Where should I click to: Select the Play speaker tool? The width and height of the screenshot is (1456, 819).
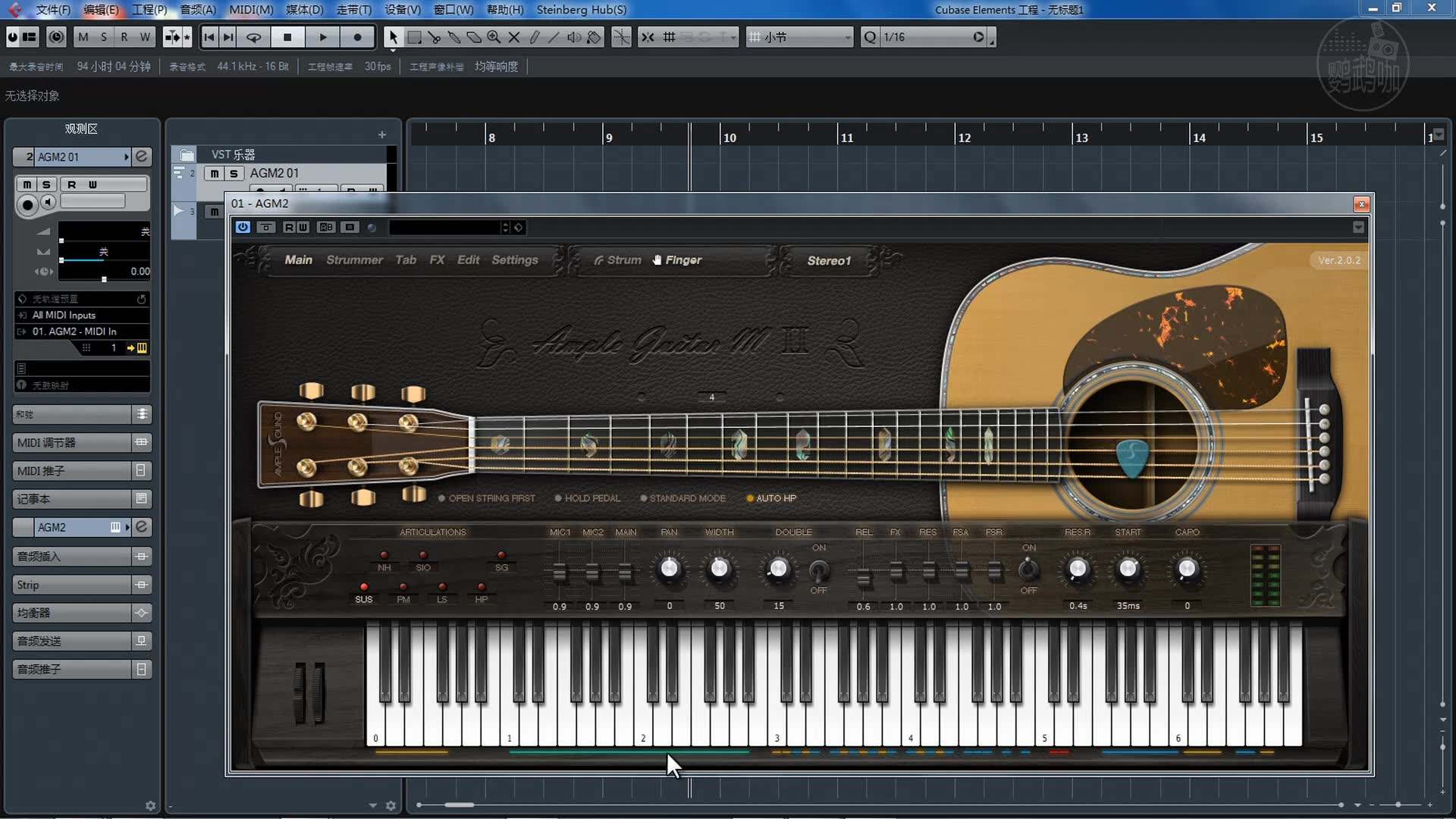tap(574, 37)
